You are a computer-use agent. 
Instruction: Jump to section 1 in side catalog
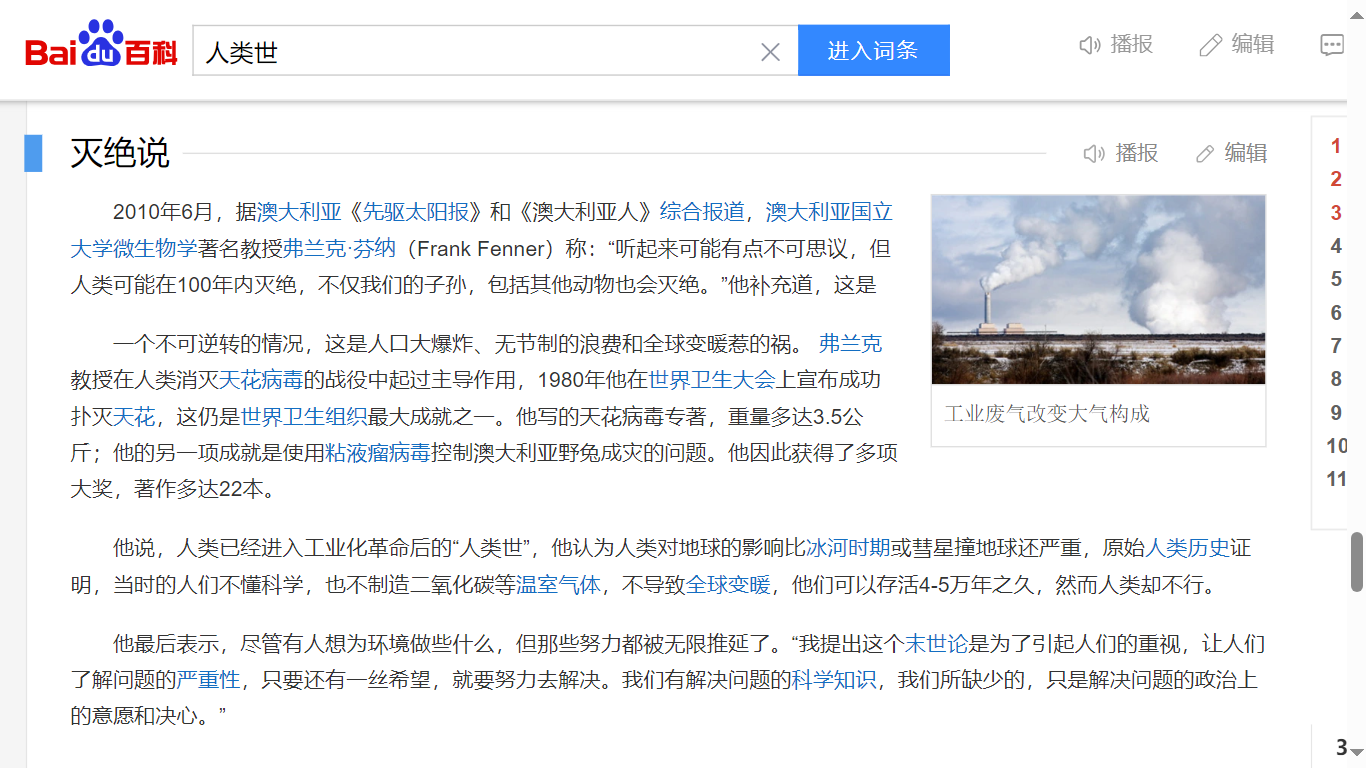[x=1336, y=147]
